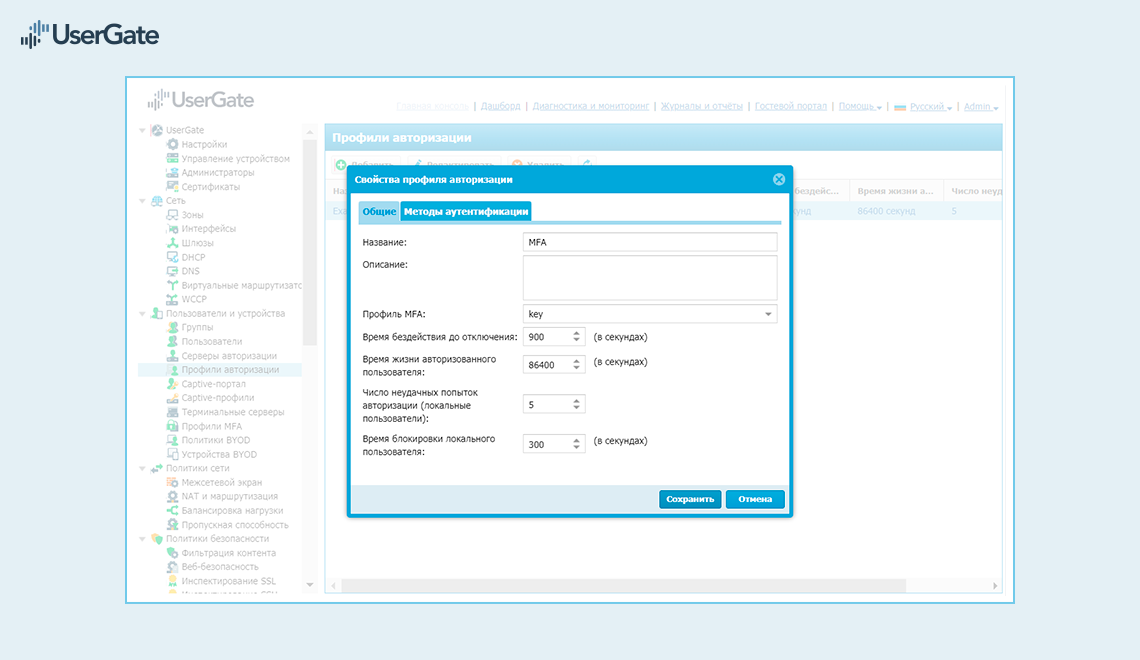Open the Русский language dropdown

tap(923, 107)
